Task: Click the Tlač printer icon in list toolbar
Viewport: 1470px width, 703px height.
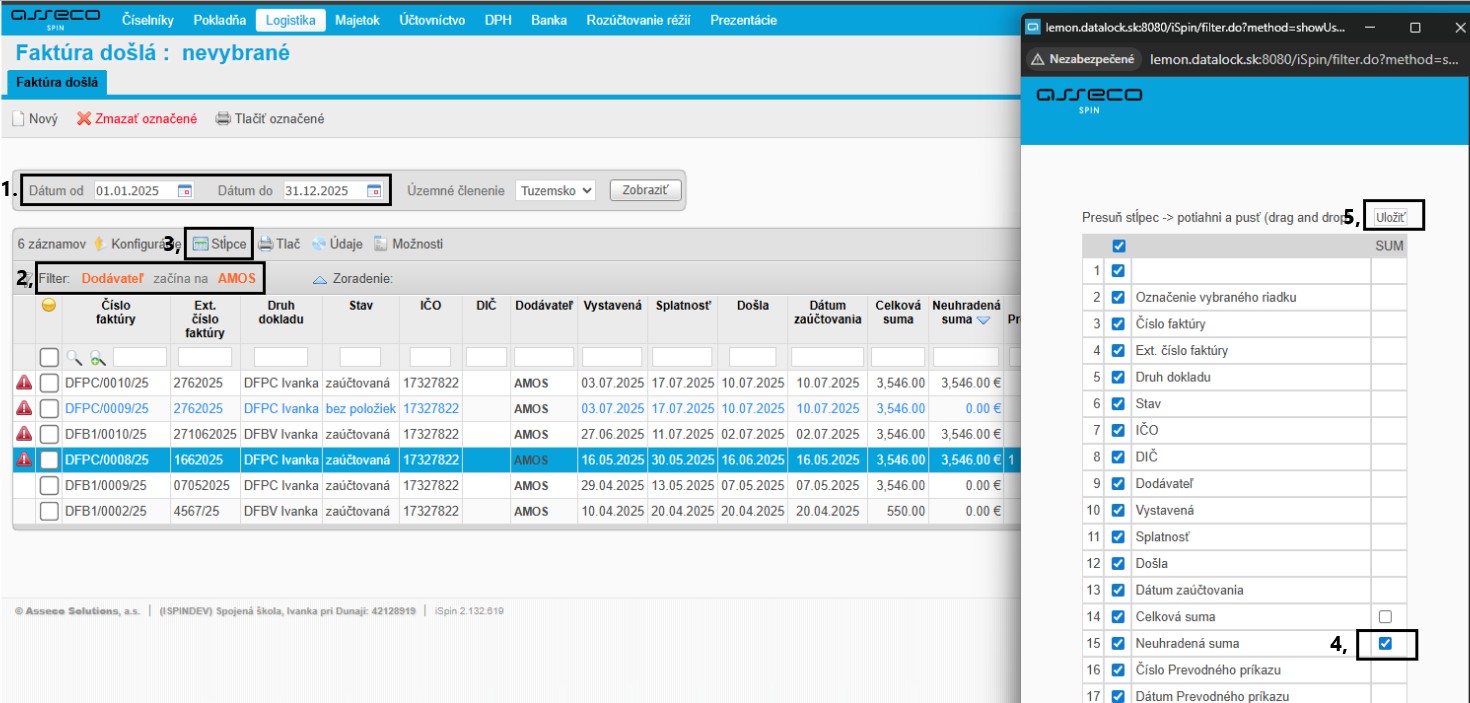Action: tap(266, 244)
